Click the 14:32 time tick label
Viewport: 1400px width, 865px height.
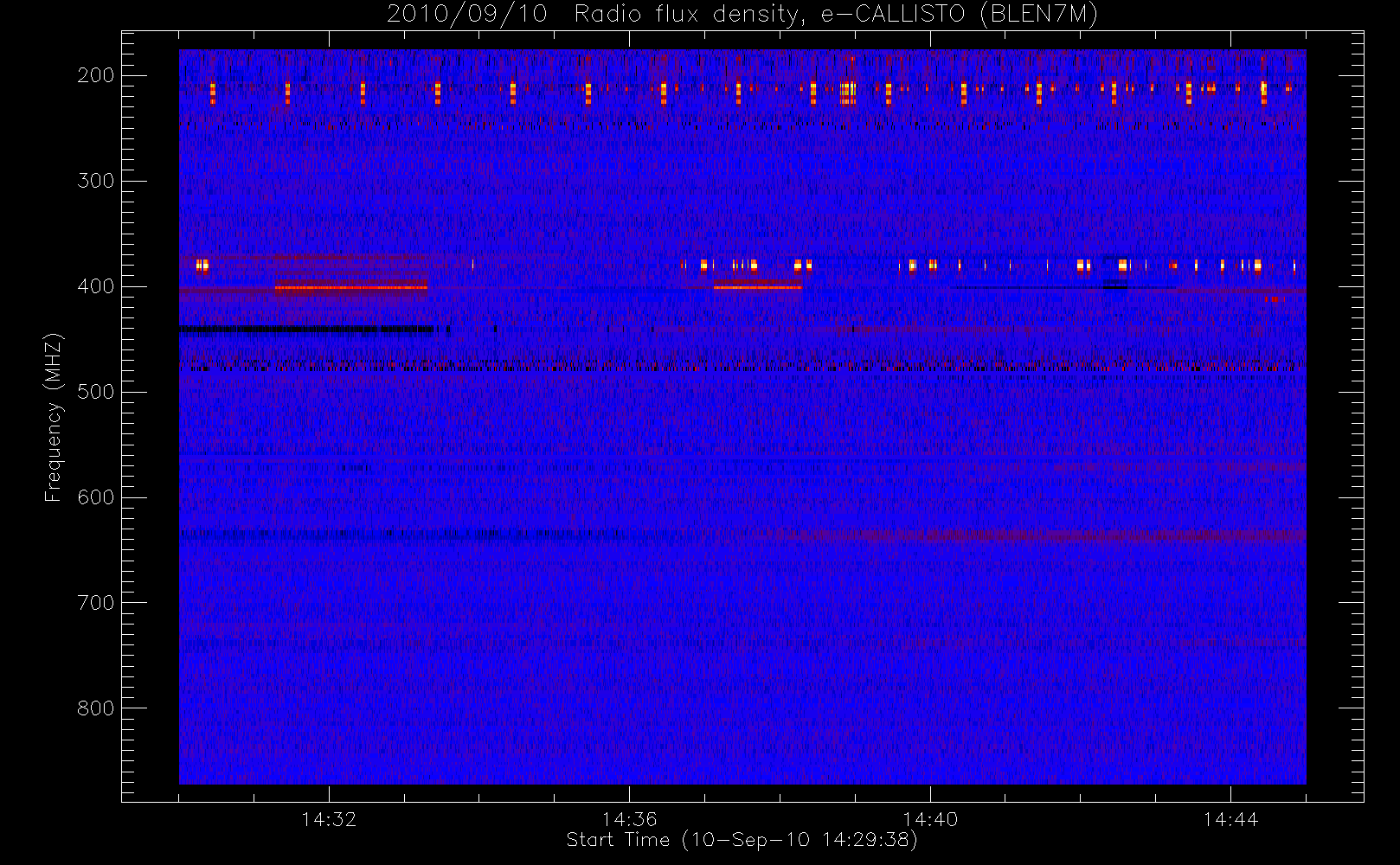click(x=329, y=819)
